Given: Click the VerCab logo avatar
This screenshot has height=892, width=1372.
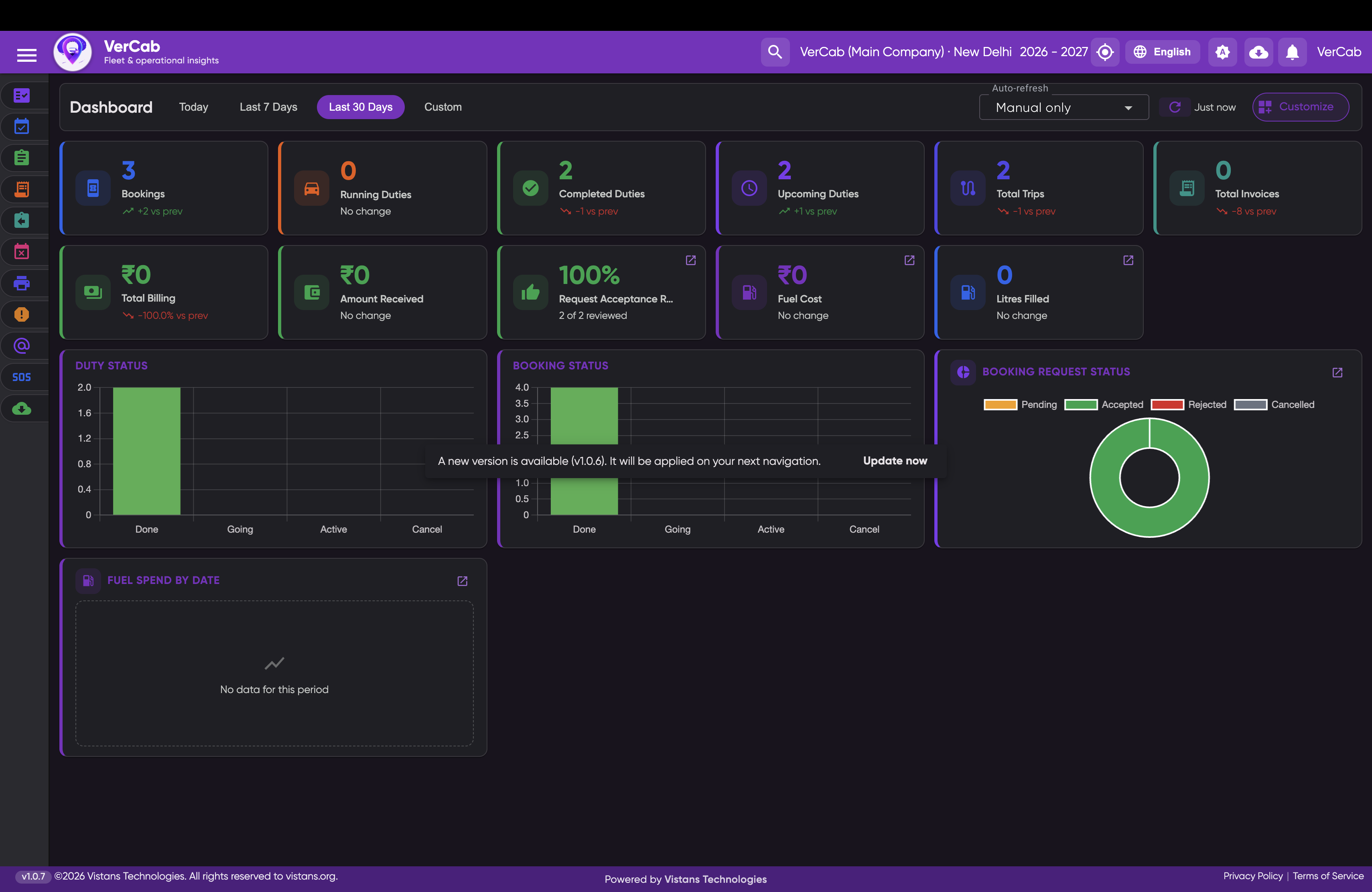Looking at the screenshot, I should click(73, 52).
